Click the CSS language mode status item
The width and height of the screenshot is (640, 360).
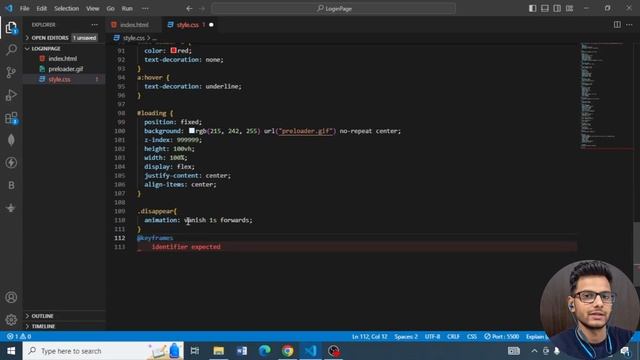tap(472, 337)
